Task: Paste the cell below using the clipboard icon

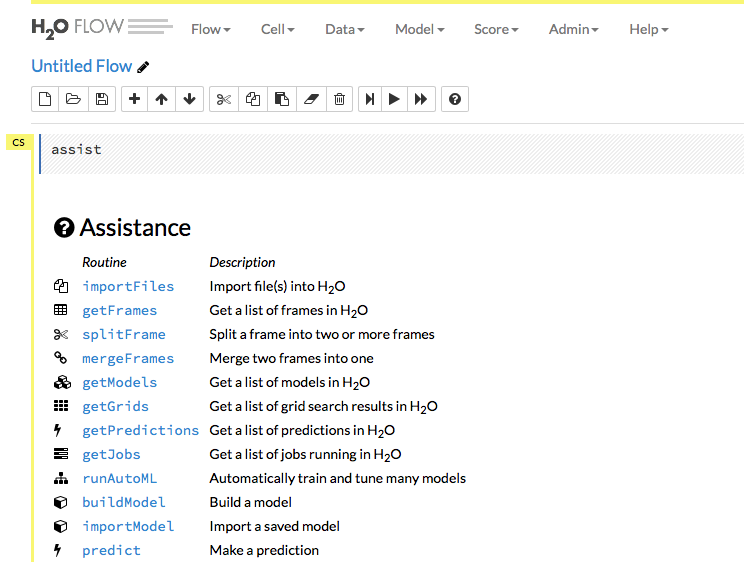Action: click(x=282, y=99)
